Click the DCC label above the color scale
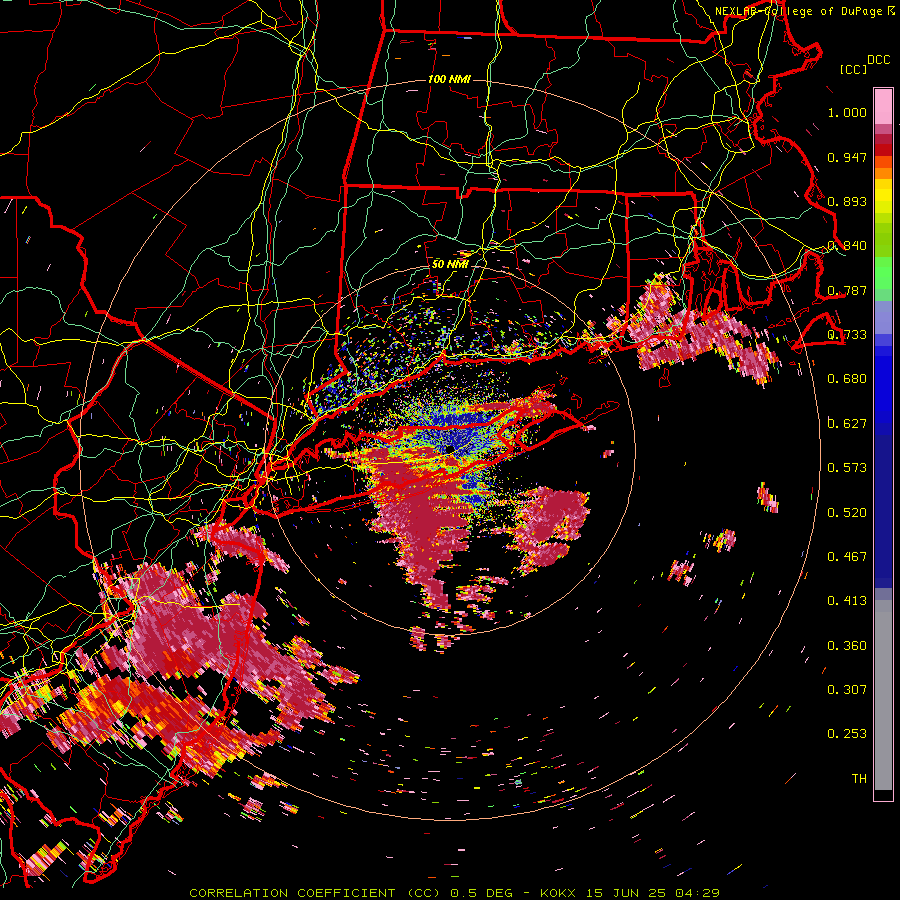This screenshot has width=900, height=900. pyautogui.click(x=878, y=60)
